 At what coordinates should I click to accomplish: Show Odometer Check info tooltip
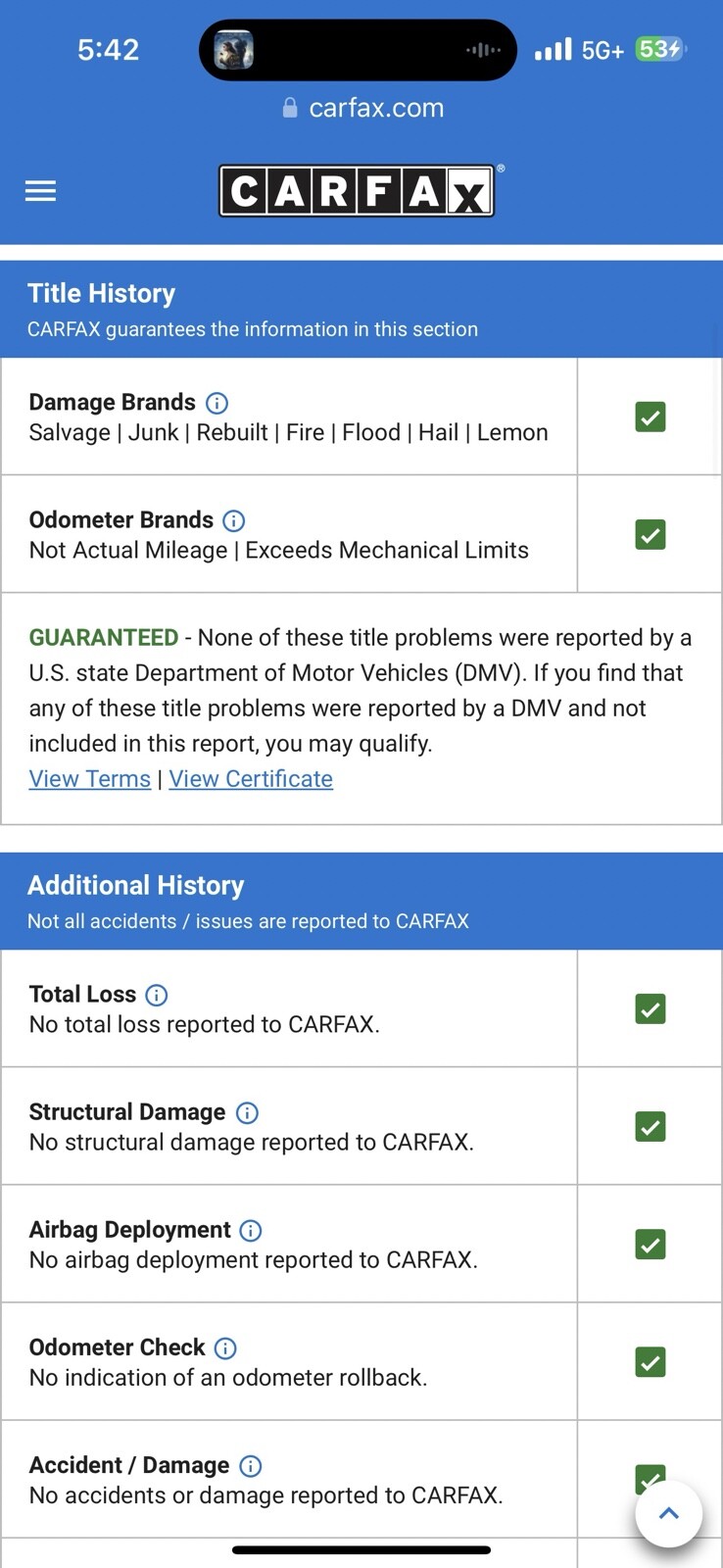225,1347
